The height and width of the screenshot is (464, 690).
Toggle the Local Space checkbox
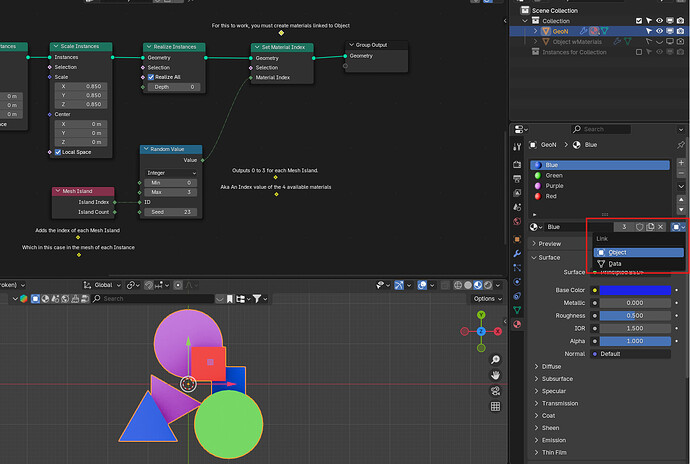[58, 152]
